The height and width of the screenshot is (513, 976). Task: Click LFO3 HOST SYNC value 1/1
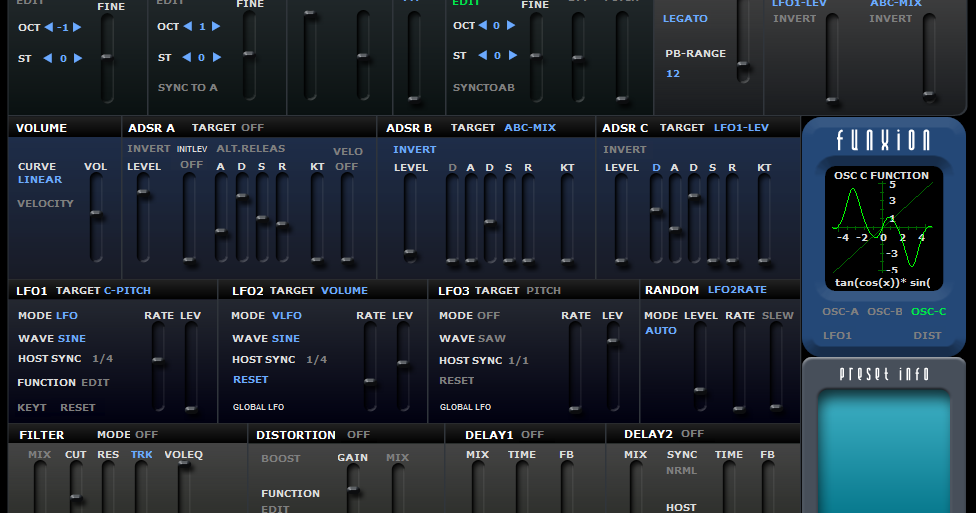[518, 360]
